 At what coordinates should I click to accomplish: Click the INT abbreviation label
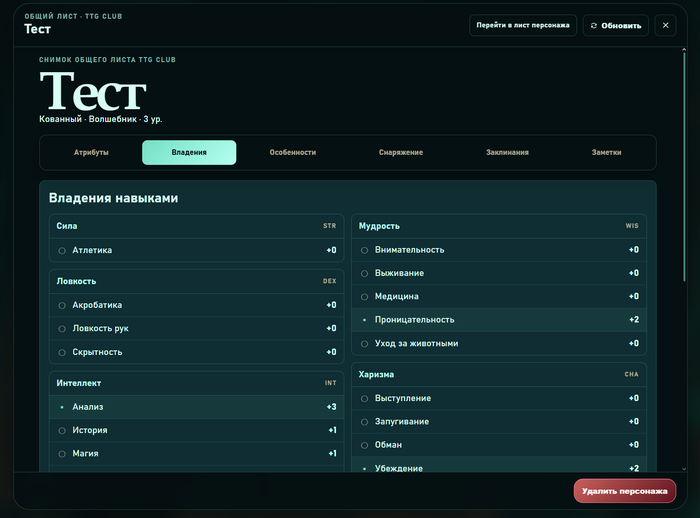pos(330,383)
